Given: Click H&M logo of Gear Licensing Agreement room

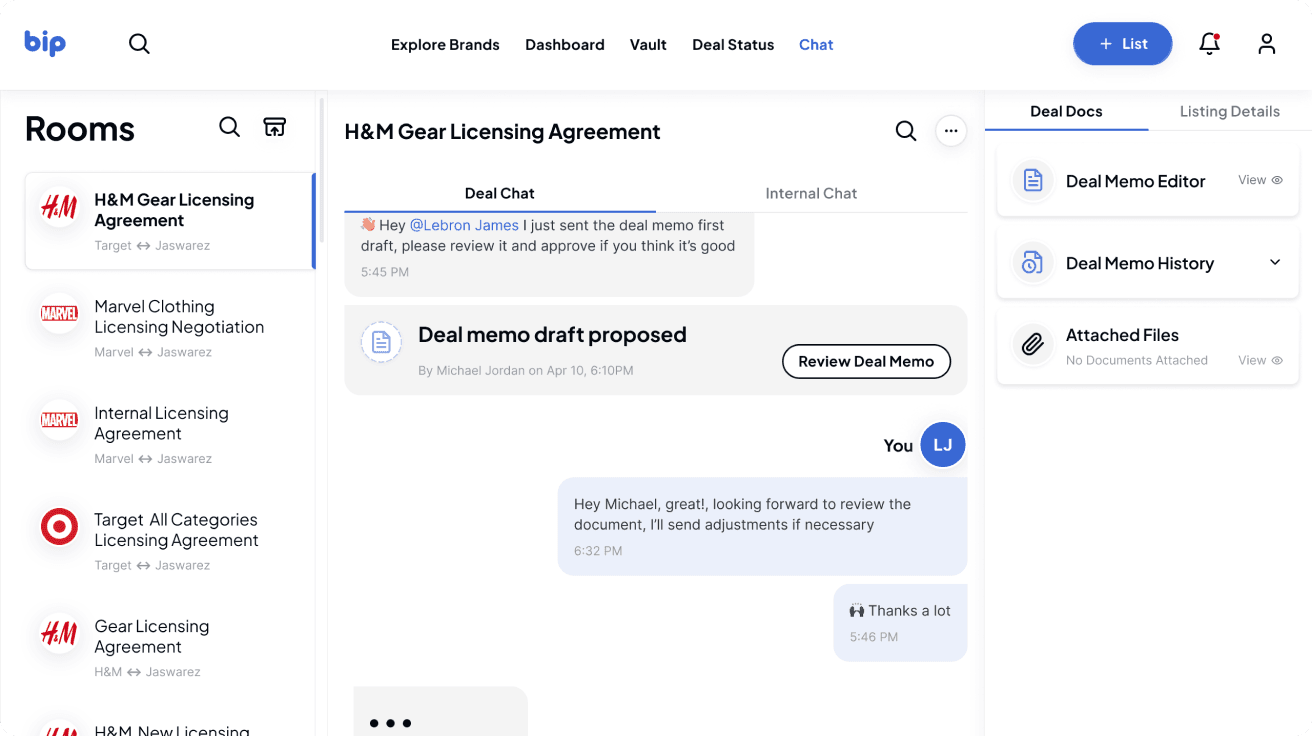Looking at the screenshot, I should click(59, 634).
